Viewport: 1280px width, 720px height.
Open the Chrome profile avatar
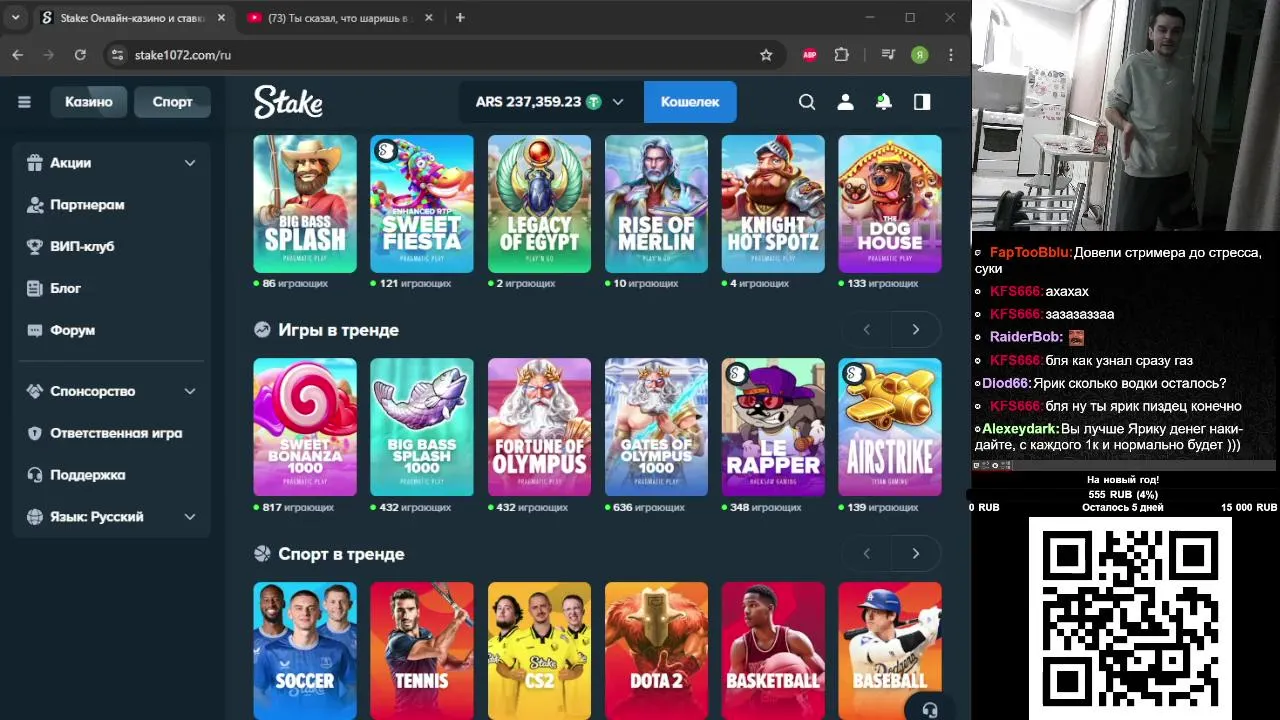point(919,55)
